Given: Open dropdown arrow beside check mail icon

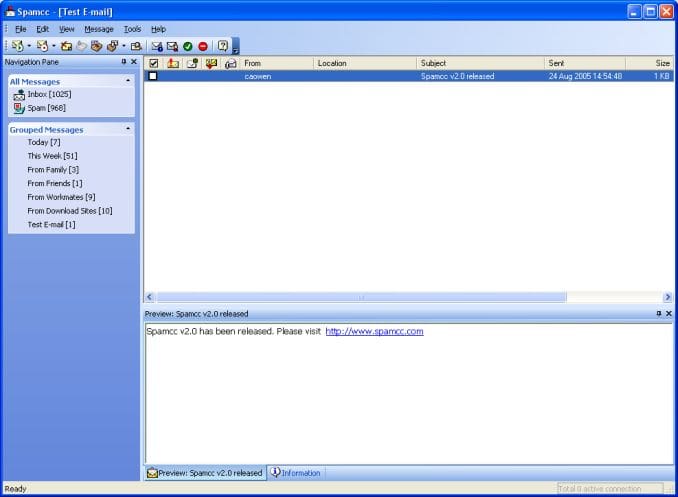Looking at the screenshot, I should coord(29,46).
